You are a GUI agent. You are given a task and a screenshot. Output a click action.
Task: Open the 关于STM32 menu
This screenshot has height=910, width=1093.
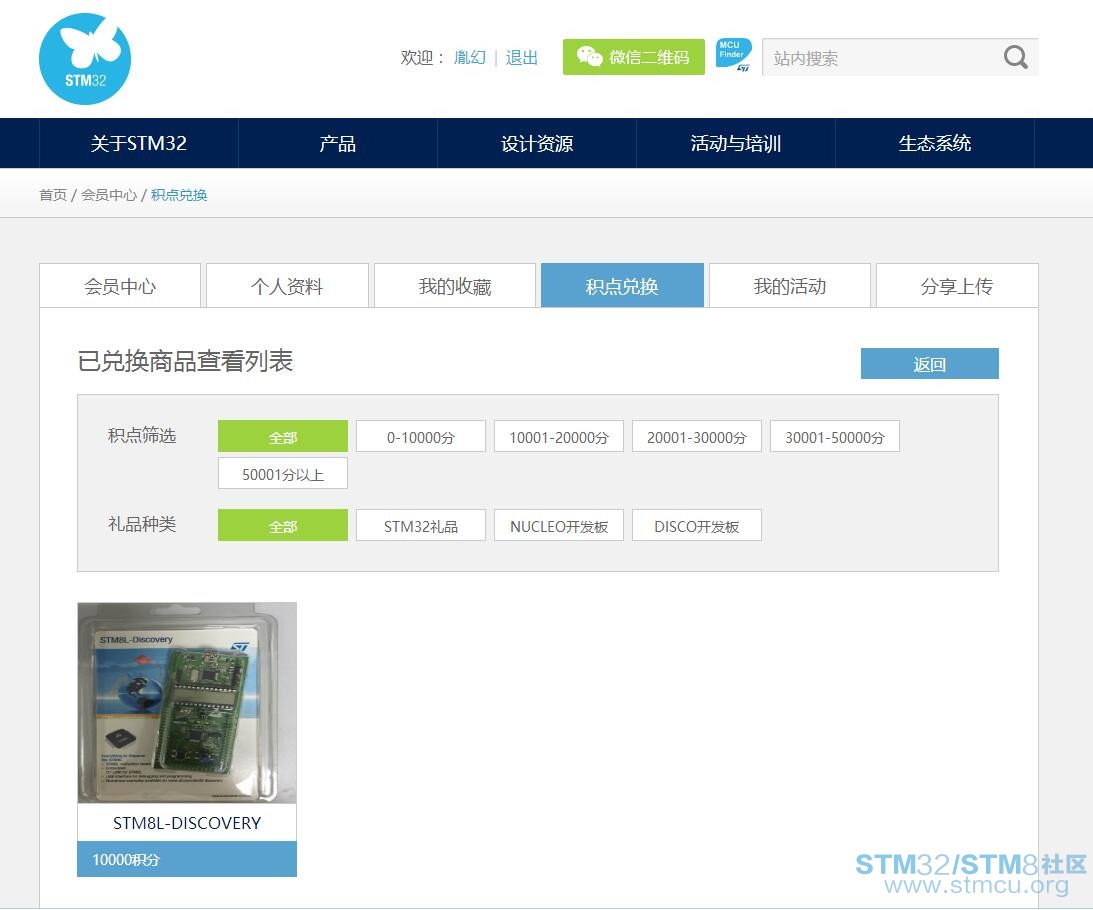coord(139,144)
